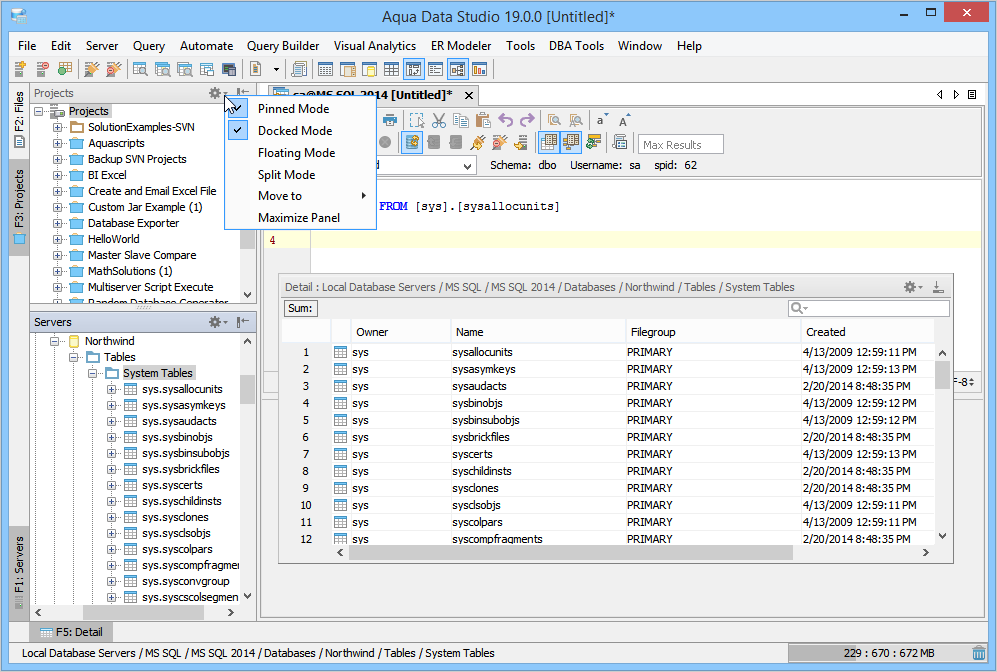This screenshot has height=672, width=997.
Task: Open Detail panel gear settings icon
Action: (912, 287)
